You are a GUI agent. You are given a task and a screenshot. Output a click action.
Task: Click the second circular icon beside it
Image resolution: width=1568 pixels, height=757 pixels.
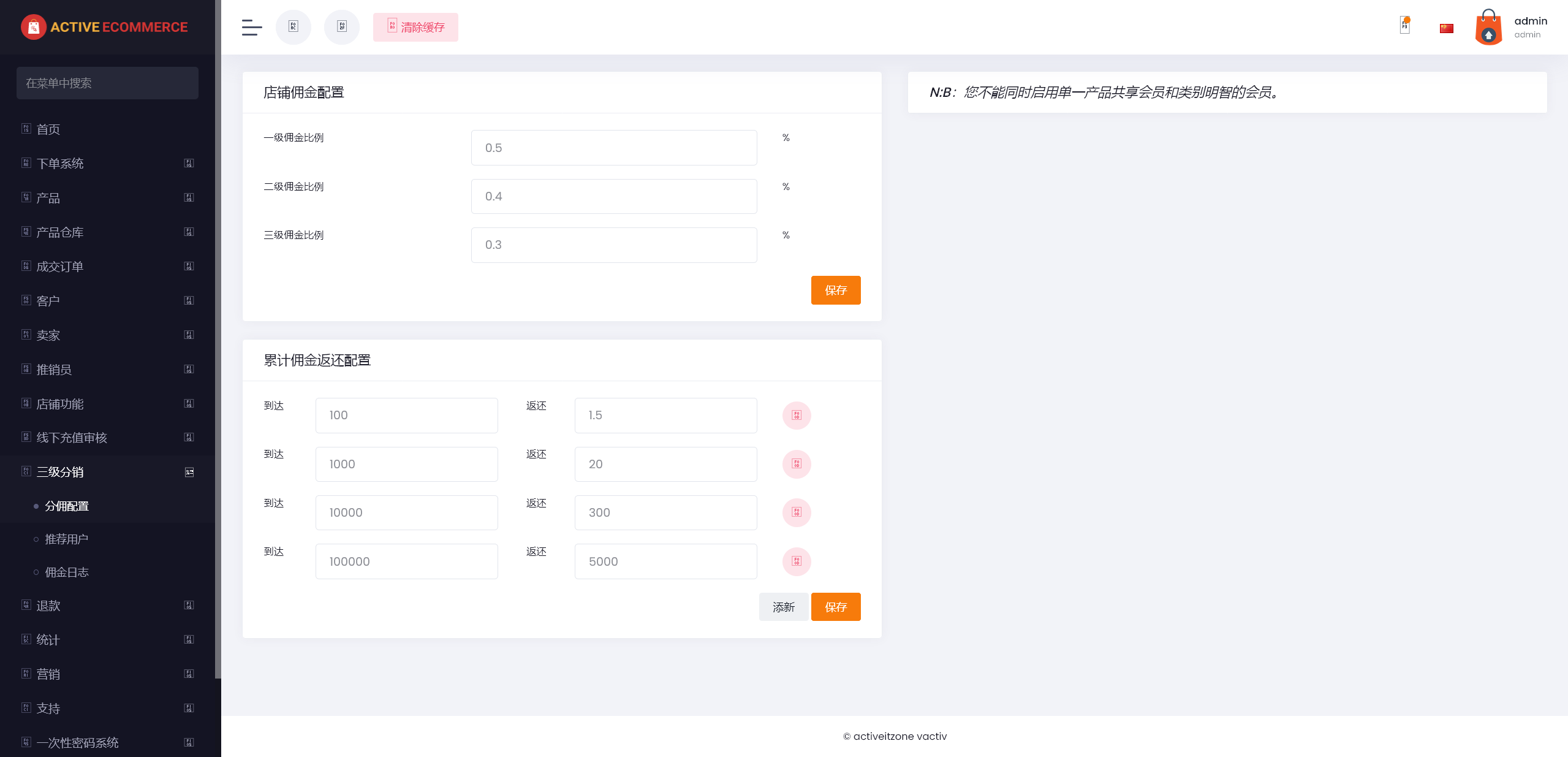[342, 27]
